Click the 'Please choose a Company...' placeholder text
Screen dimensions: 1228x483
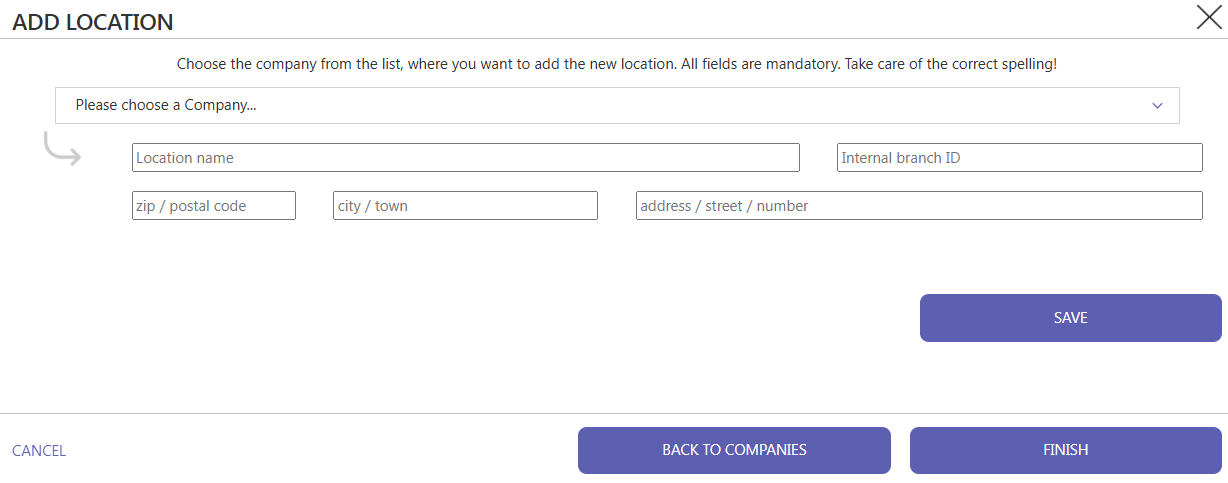(166, 105)
